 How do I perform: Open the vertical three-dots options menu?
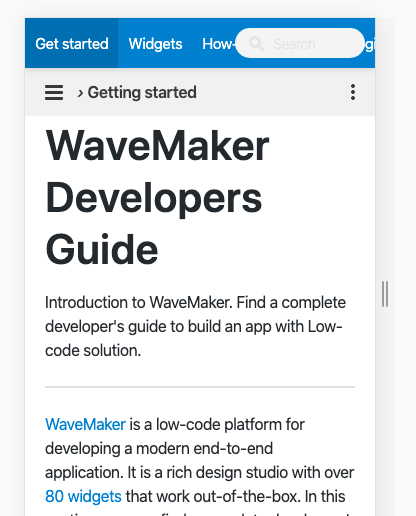point(353,92)
